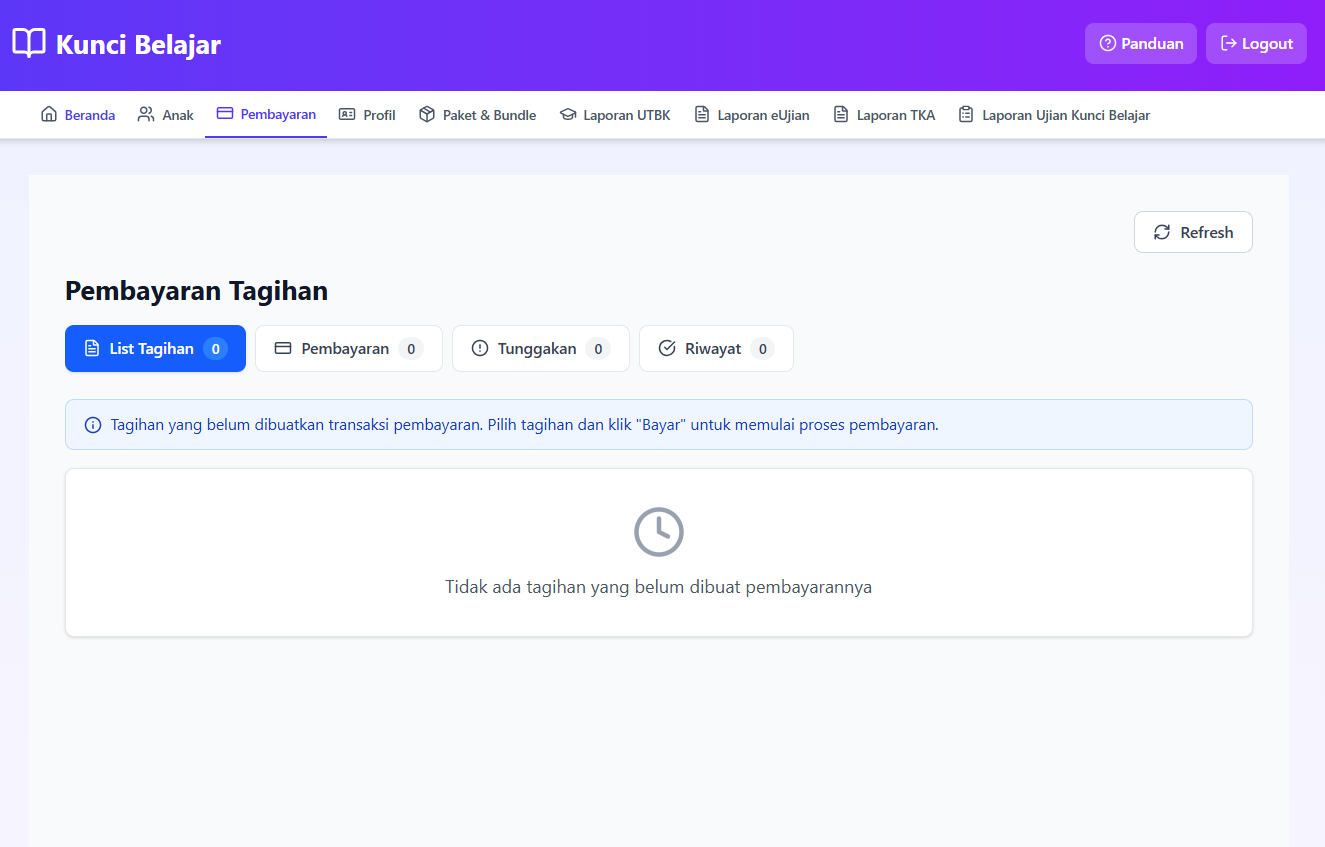Click the info icon in the blue notice

93,425
